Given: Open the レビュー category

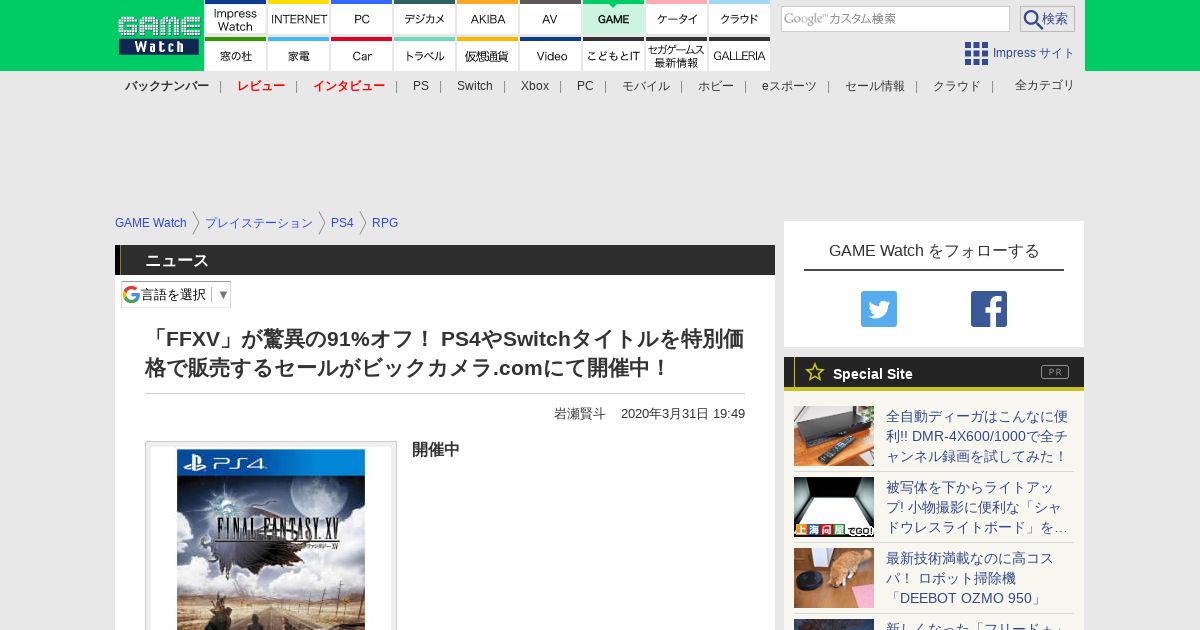Looking at the screenshot, I should click(261, 86).
